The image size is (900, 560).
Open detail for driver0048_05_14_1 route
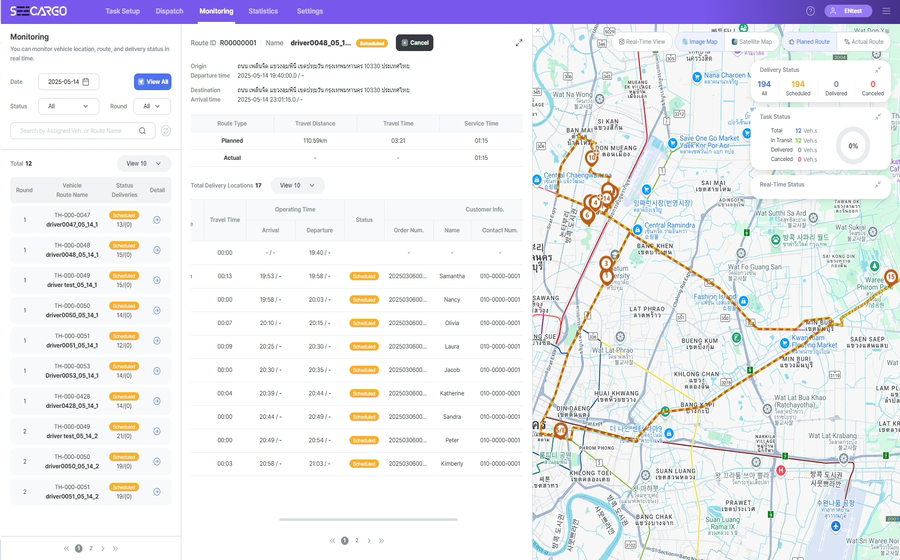[x=157, y=250]
